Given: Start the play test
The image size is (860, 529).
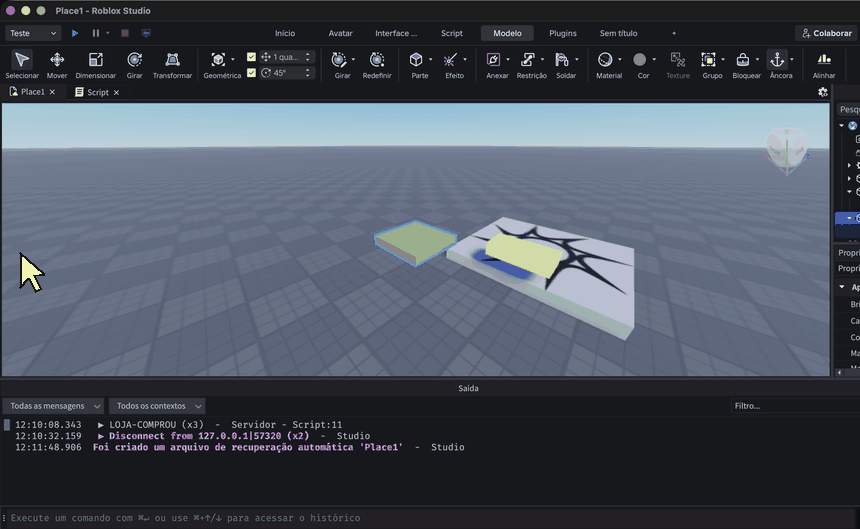Looking at the screenshot, I should click(75, 33).
